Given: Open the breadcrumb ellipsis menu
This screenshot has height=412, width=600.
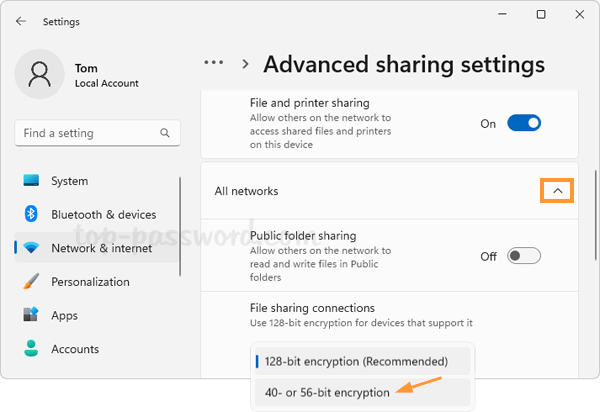Looking at the screenshot, I should pyautogui.click(x=213, y=62).
